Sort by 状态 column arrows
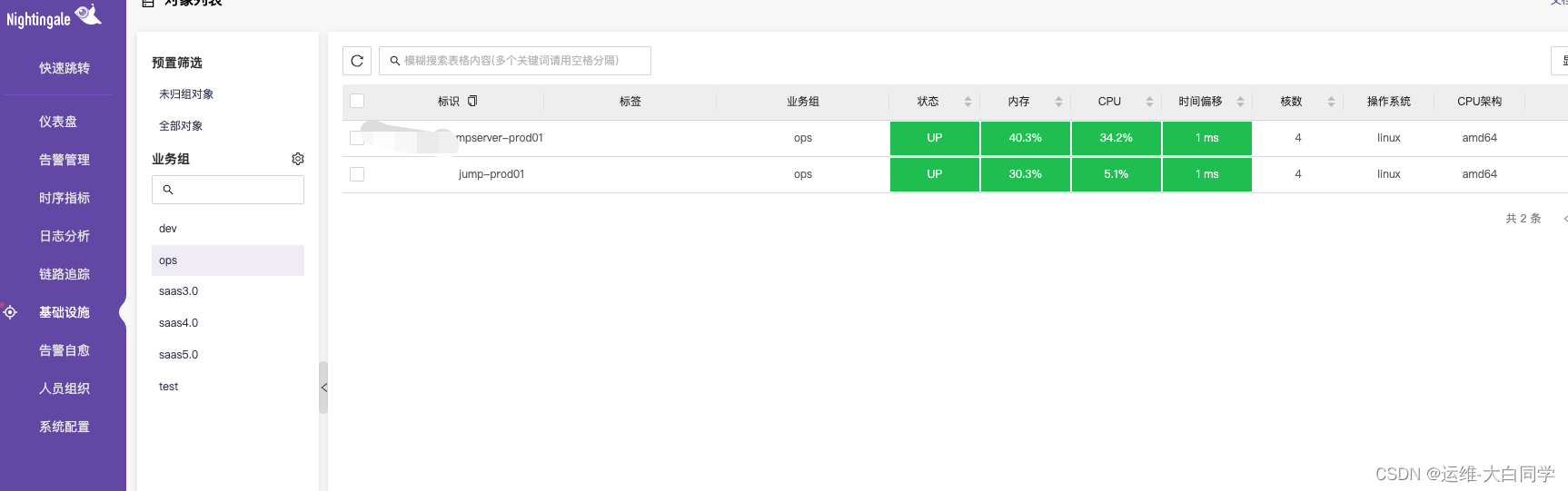Screen dimensions: 1568x491 968,102
